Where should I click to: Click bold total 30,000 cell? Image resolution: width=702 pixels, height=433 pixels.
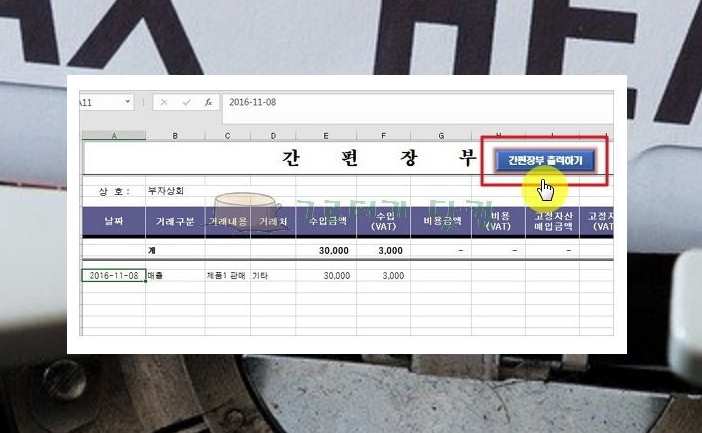point(326,250)
